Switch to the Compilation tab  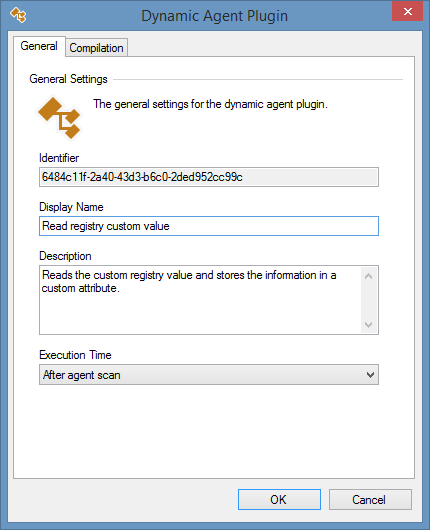[x=96, y=48]
